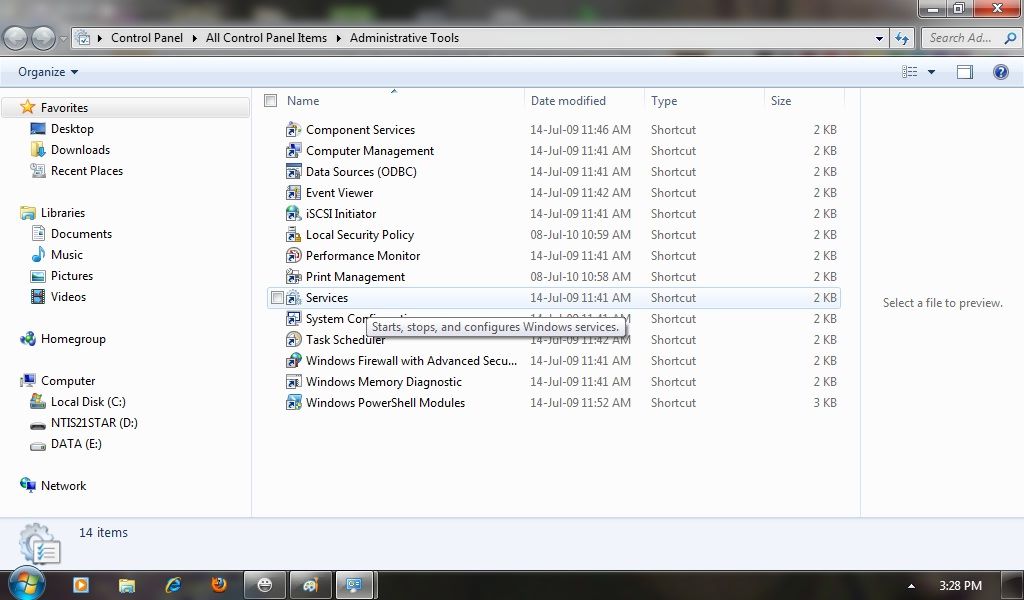Expand the address bar history dropdown

[x=879, y=39]
